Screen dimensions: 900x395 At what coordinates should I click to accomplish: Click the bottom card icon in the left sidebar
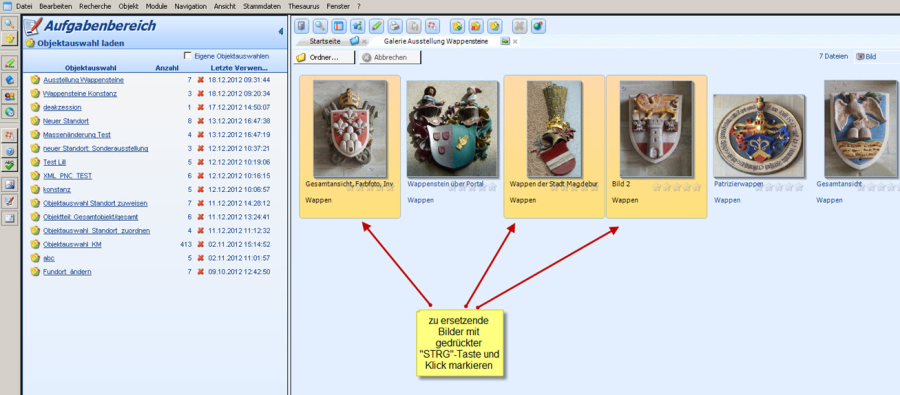point(9,218)
